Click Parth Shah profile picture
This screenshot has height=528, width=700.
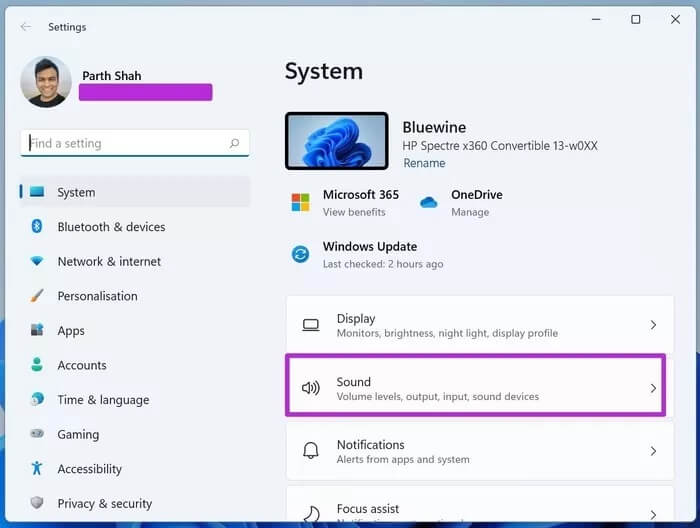pos(46,82)
